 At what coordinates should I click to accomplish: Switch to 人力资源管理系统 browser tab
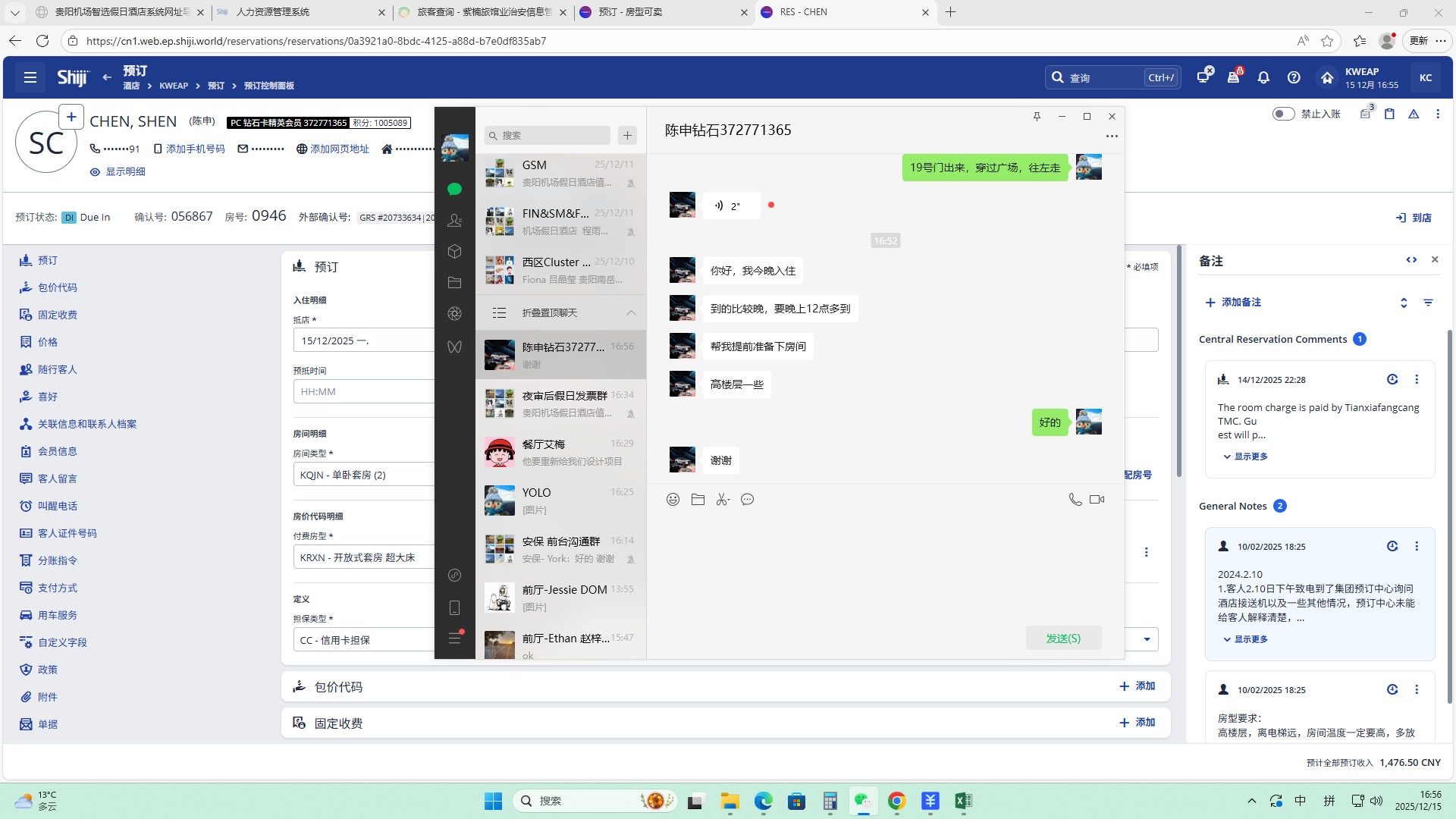(x=273, y=12)
